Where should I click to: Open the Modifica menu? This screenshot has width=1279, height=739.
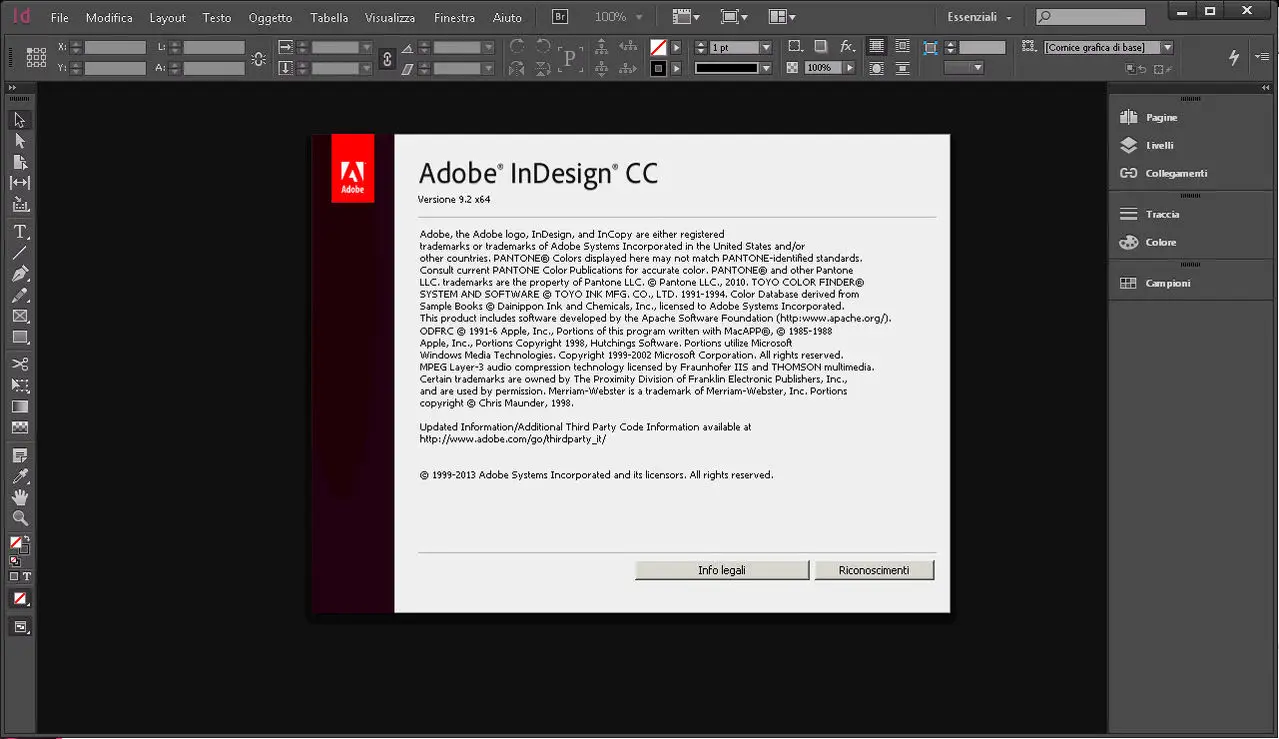click(x=109, y=18)
